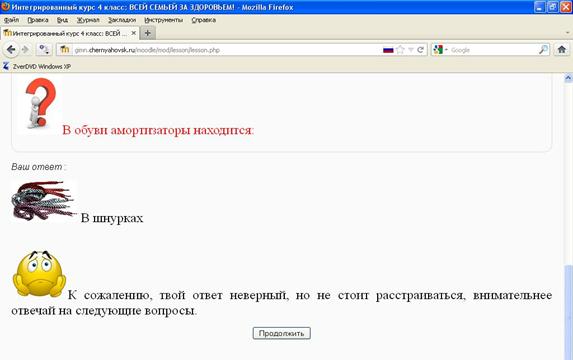
Task: Restore down the Firefox window
Action: (553, 7)
